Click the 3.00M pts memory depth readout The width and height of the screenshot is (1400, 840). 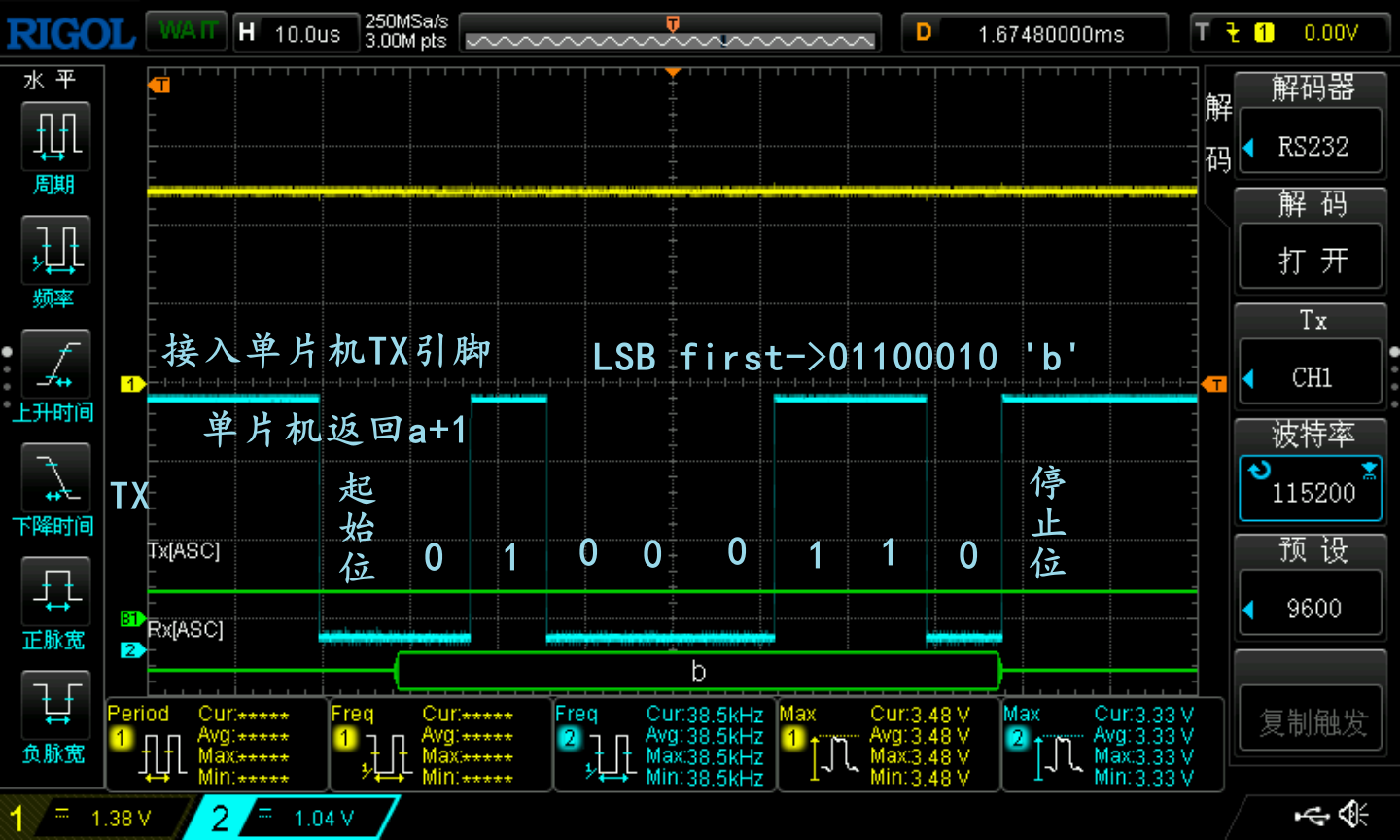pyautogui.click(x=405, y=41)
